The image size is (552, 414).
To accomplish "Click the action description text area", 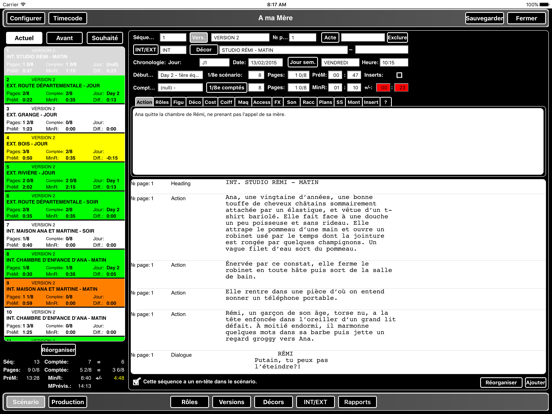I will point(338,142).
